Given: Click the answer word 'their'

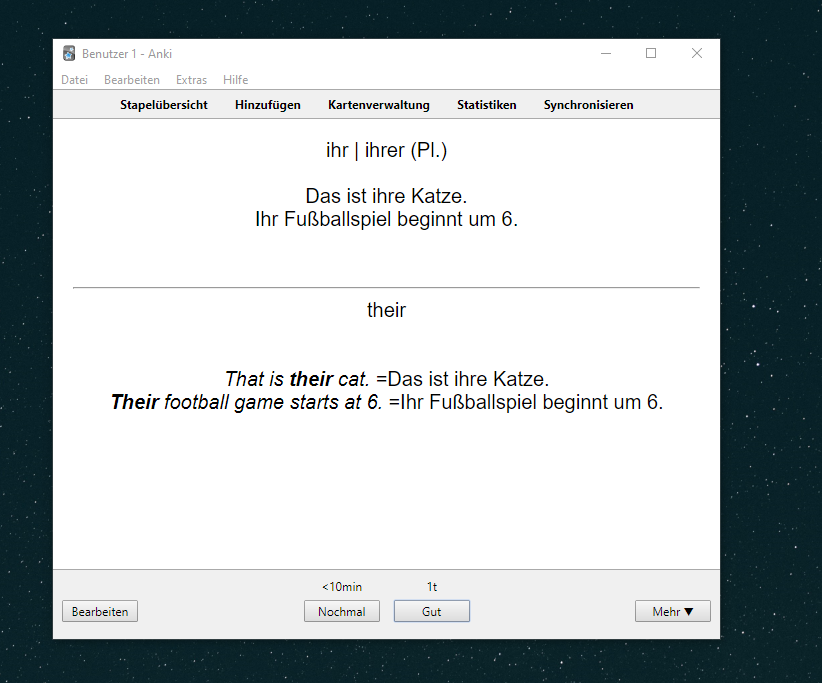Looking at the screenshot, I should point(386,310).
